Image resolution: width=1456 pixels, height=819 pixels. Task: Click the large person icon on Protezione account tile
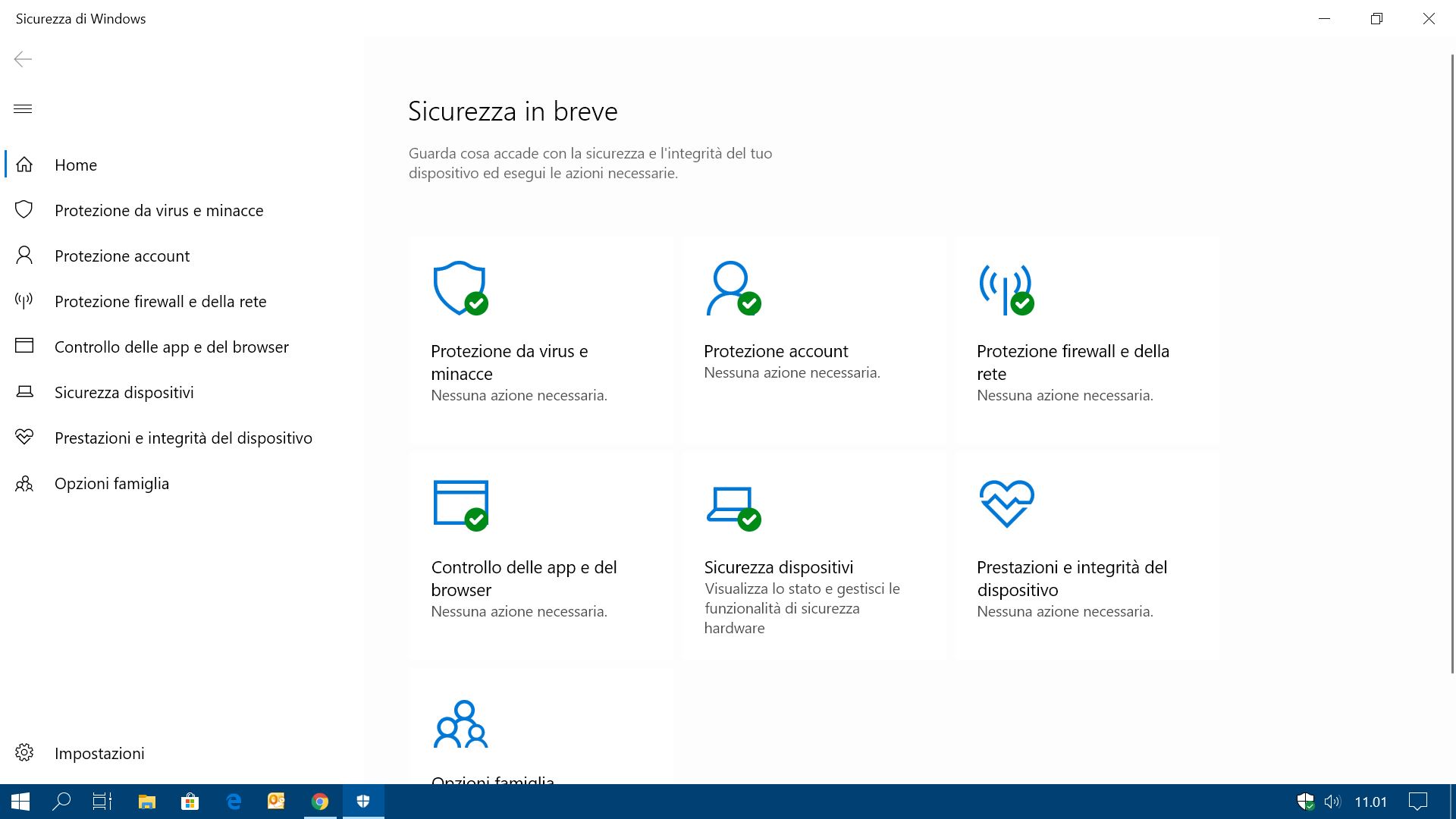733,288
